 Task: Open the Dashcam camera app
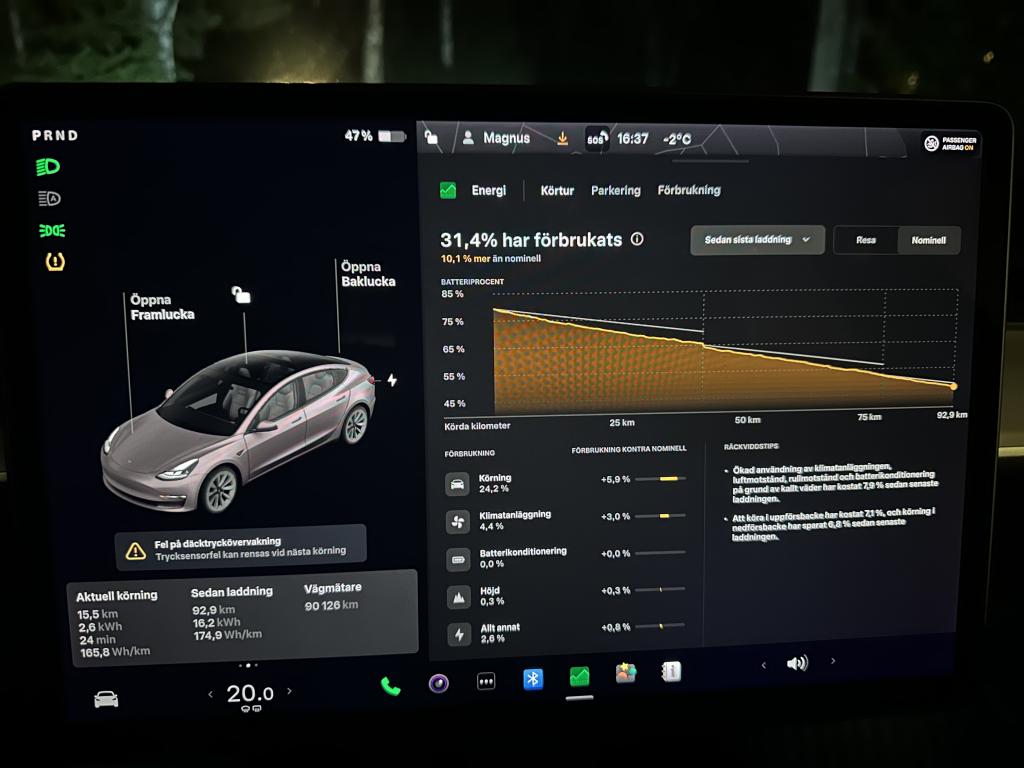point(438,683)
